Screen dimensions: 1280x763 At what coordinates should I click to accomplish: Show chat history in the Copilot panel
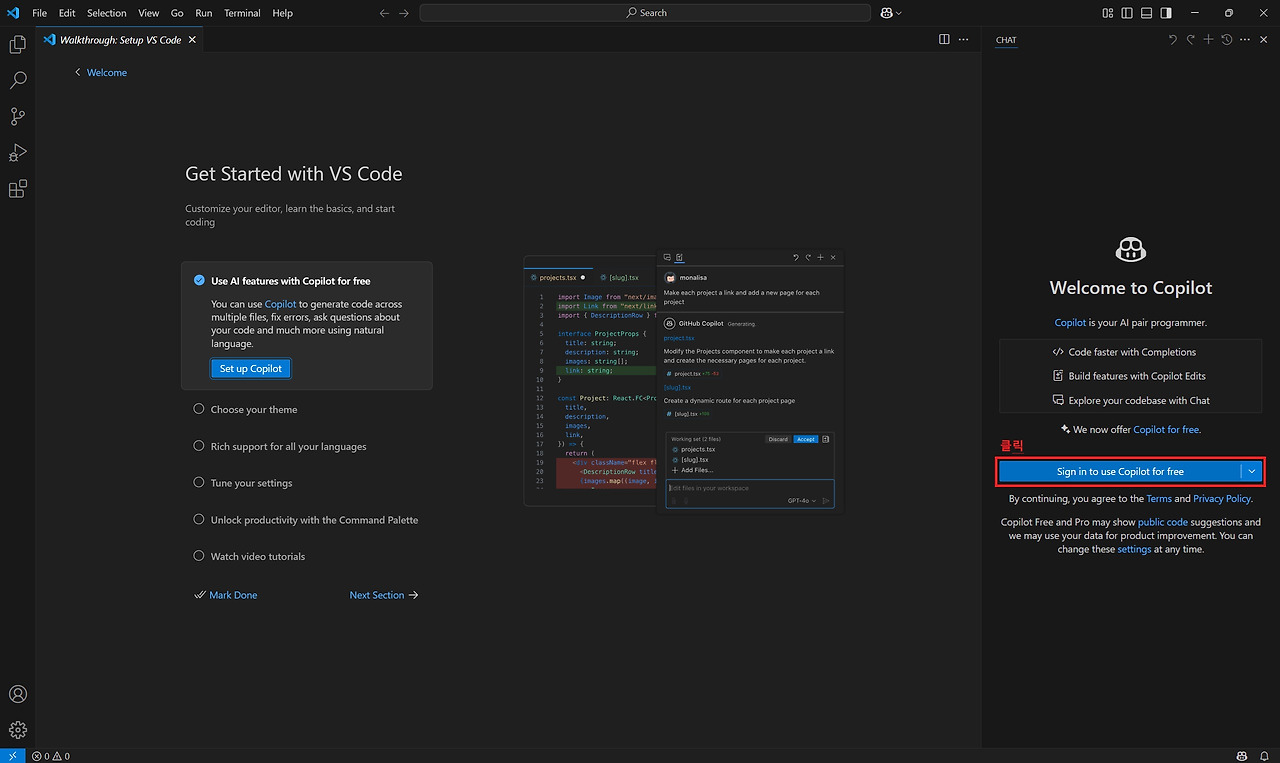point(1226,39)
